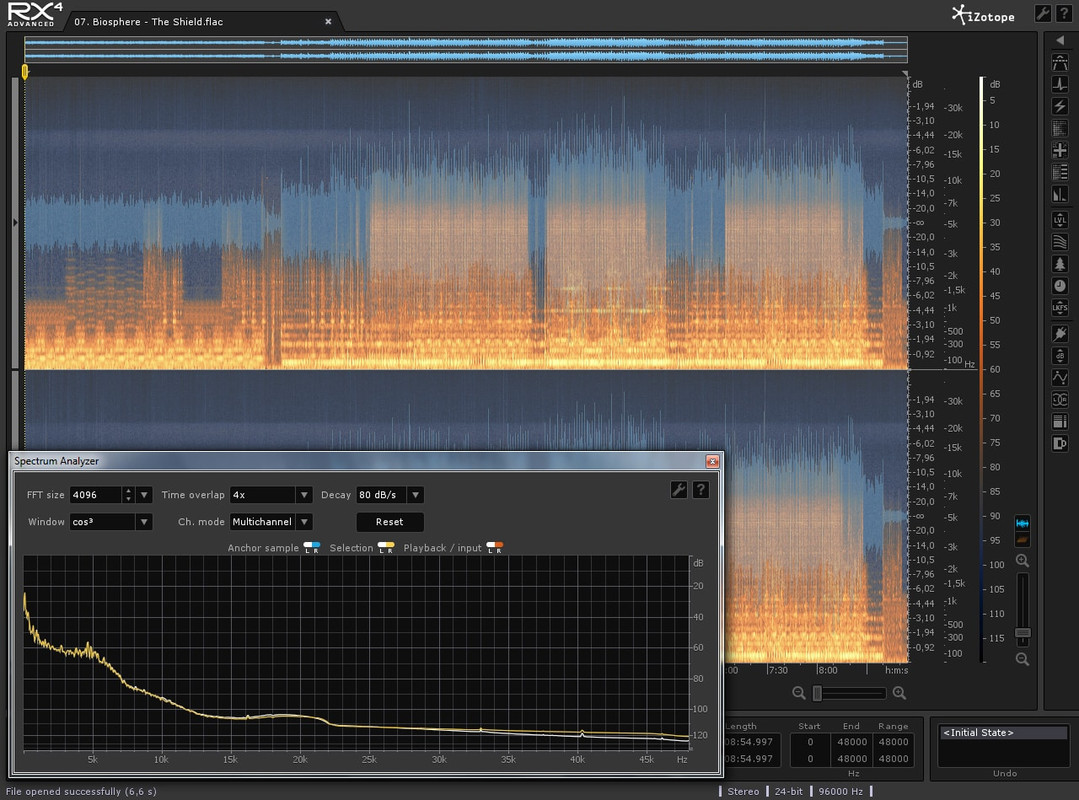Toggle Selection L/R display
Screen dimensions: 1079x800
(x=386, y=548)
